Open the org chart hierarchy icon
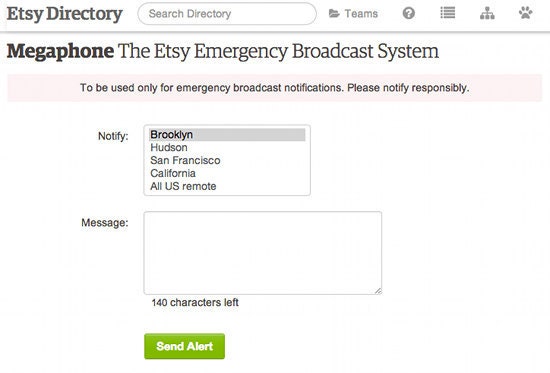Screen dimensions: 550x373 click(487, 13)
